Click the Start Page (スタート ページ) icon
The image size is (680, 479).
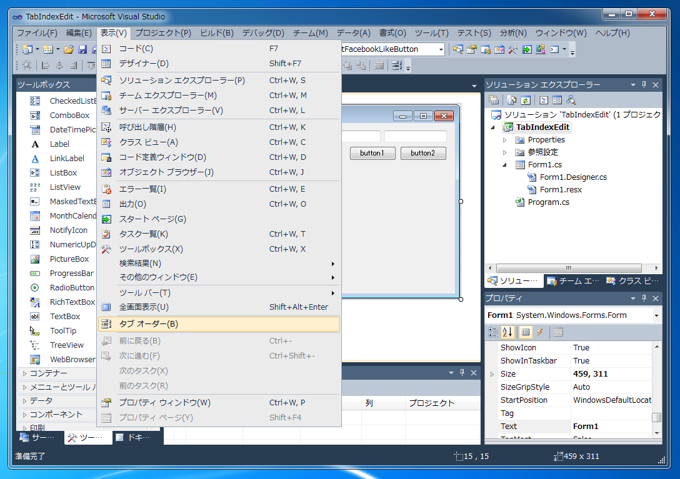click(106, 219)
